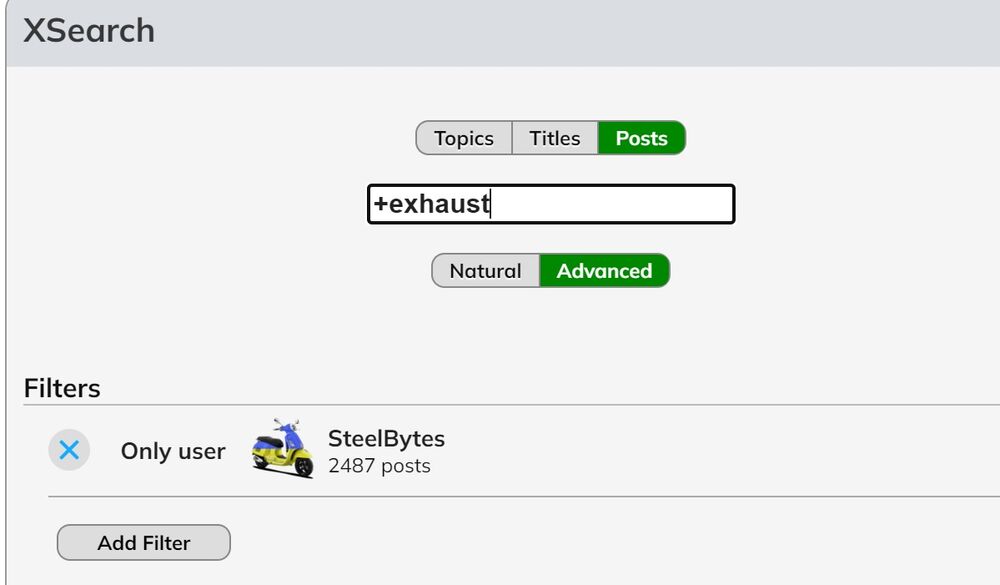The width and height of the screenshot is (1000, 585).
Task: View SteelBytes' 2487 posts count
Action: (x=379, y=466)
